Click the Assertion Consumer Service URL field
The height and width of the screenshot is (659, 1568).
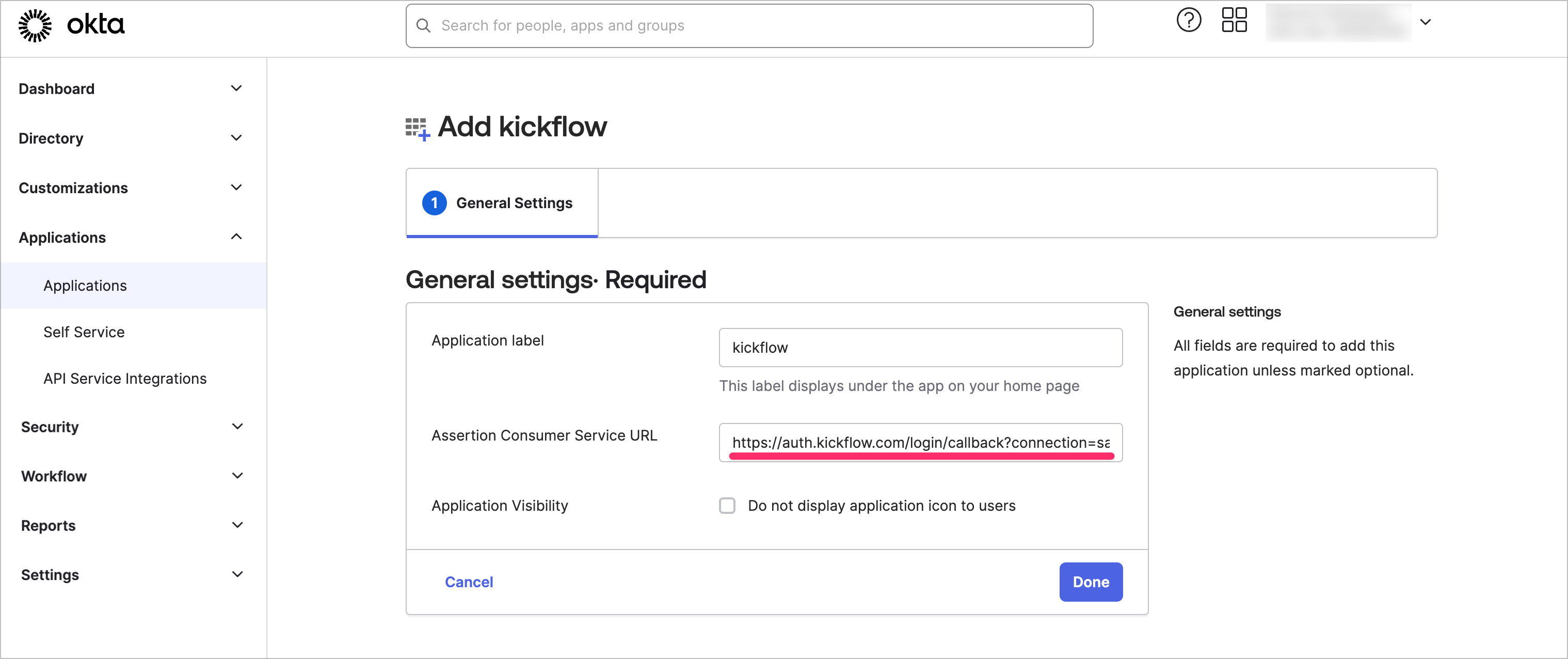[920, 442]
